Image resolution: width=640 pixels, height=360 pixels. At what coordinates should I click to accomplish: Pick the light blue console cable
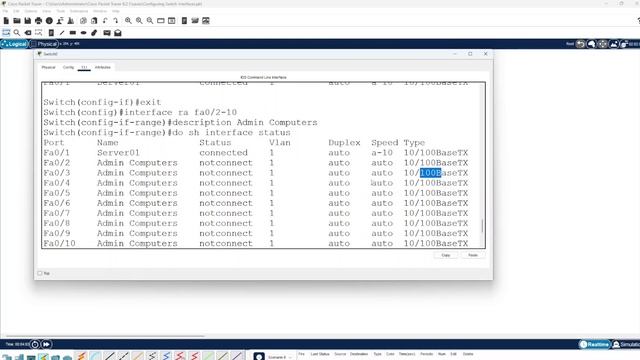[95, 356]
